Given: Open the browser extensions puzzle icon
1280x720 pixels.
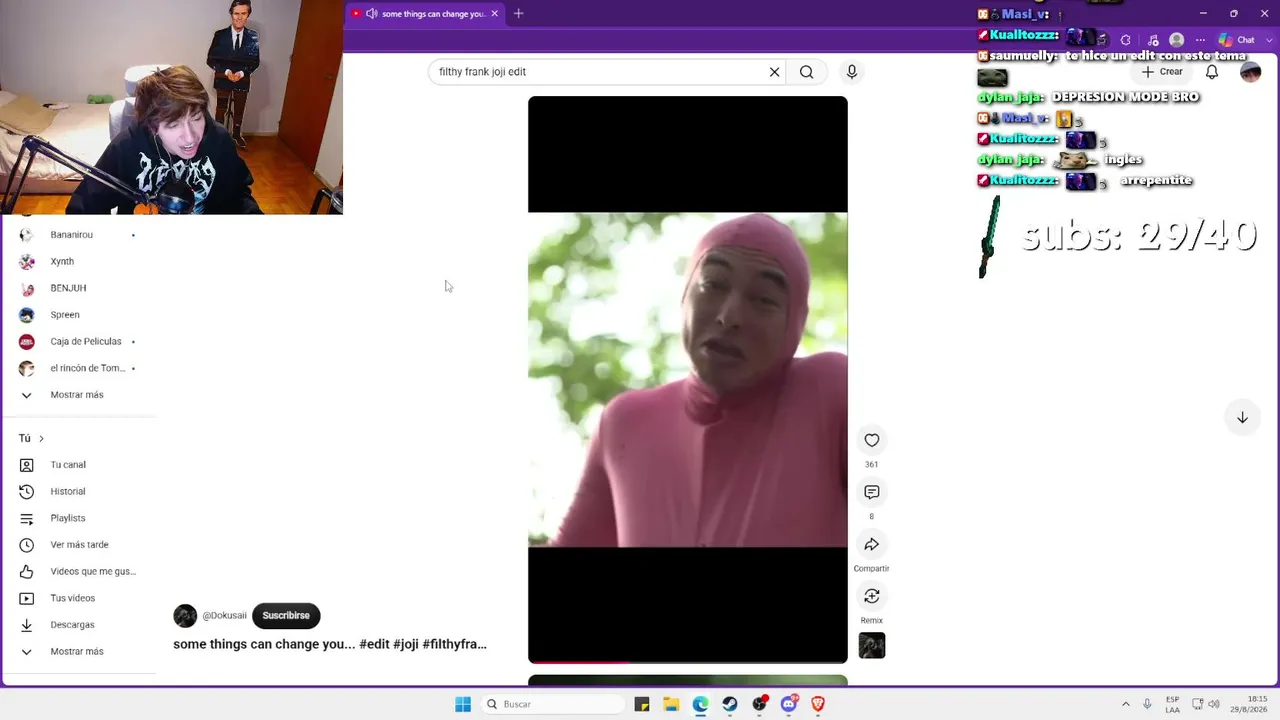Looking at the screenshot, I should [x=1126, y=40].
